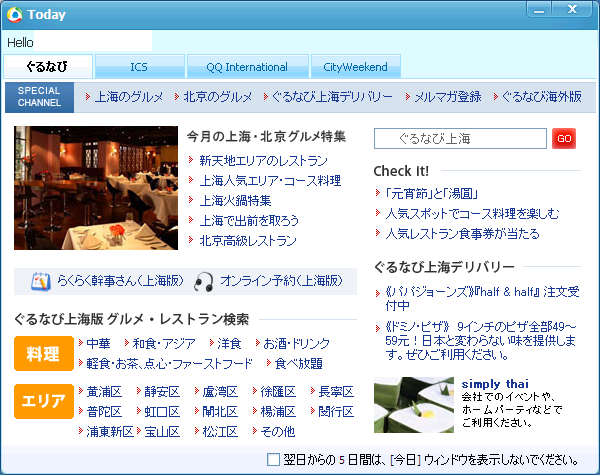Open the 「元宵節」と「湯圓」 link
The image size is (600, 475).
coord(432,194)
